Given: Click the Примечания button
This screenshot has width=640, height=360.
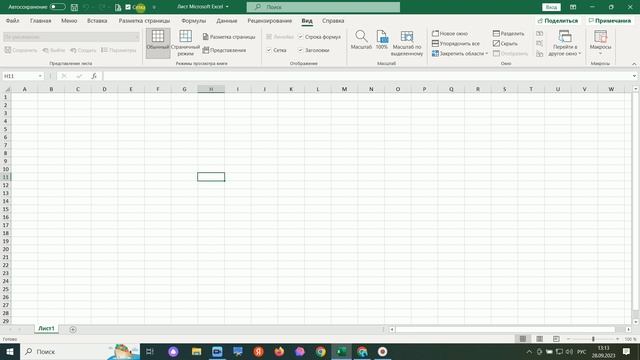Looking at the screenshot, I should click(x=610, y=21).
